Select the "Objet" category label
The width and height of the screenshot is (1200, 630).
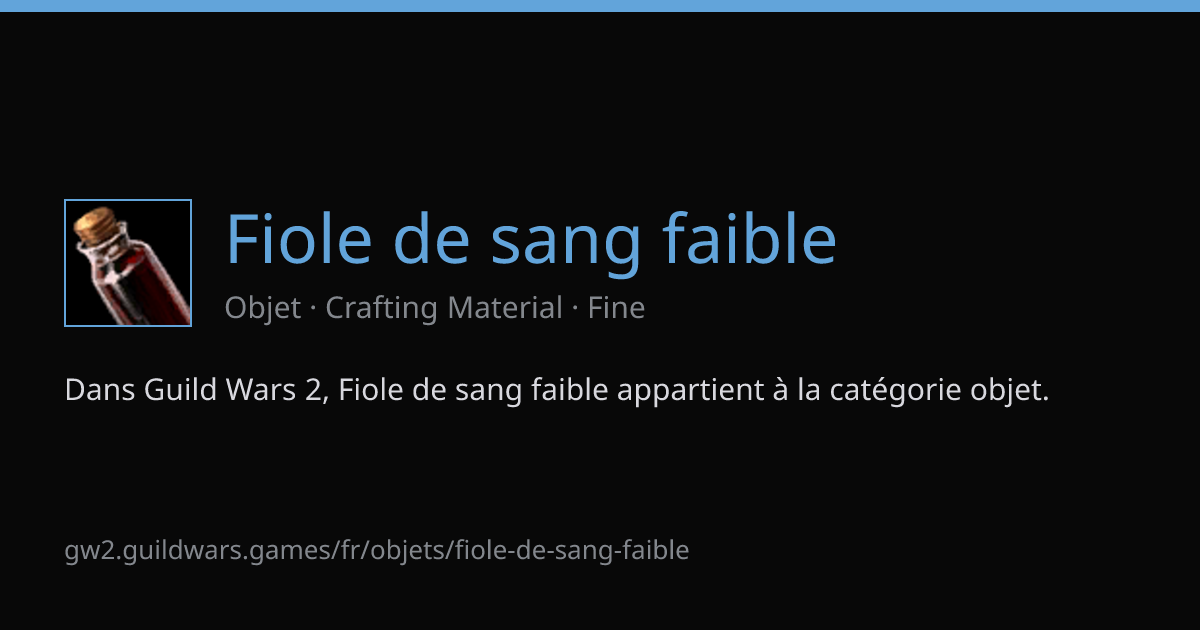tap(262, 308)
